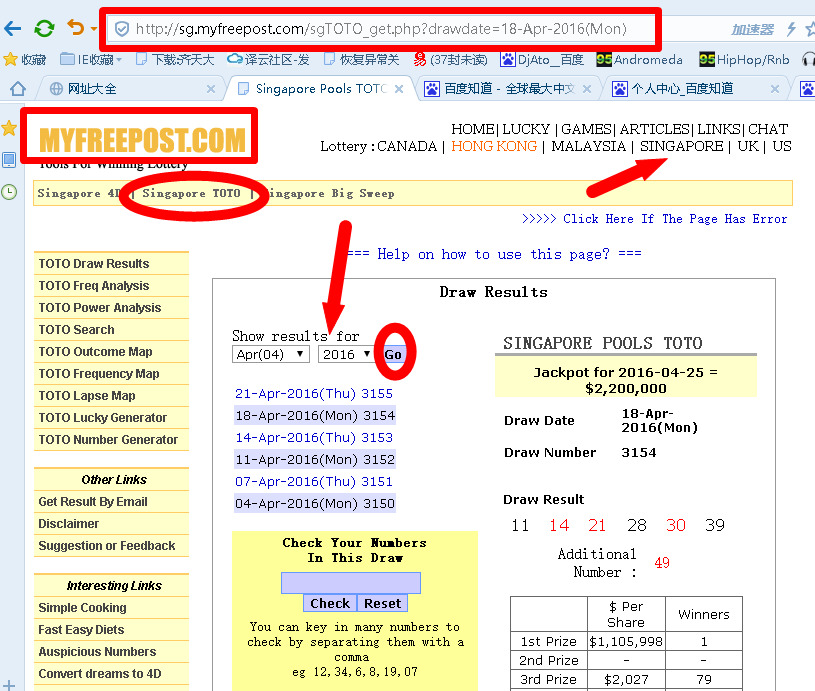Click the plus icon at sidebar bottom
Screen dimensions: 815x691
click(9, 685)
